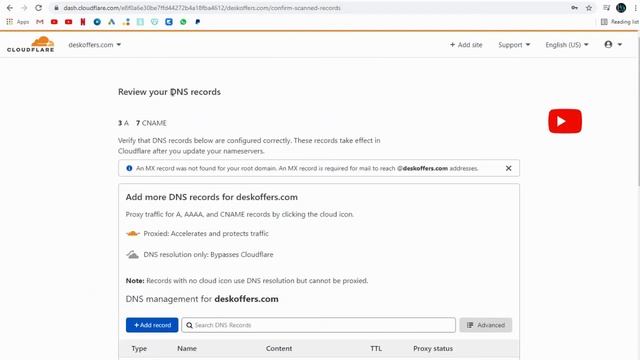This screenshot has width=640, height=360.
Task: Click the 3 A record count
Action: click(x=123, y=123)
